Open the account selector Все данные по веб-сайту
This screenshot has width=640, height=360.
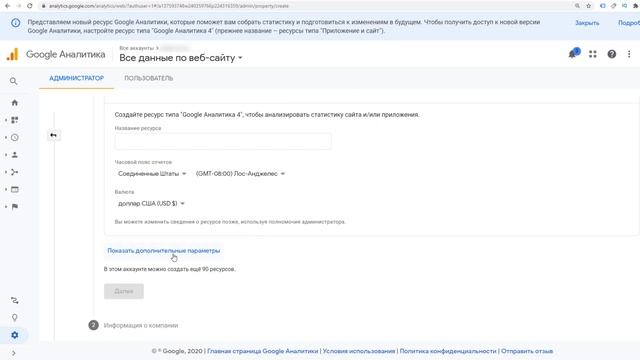click(181, 58)
